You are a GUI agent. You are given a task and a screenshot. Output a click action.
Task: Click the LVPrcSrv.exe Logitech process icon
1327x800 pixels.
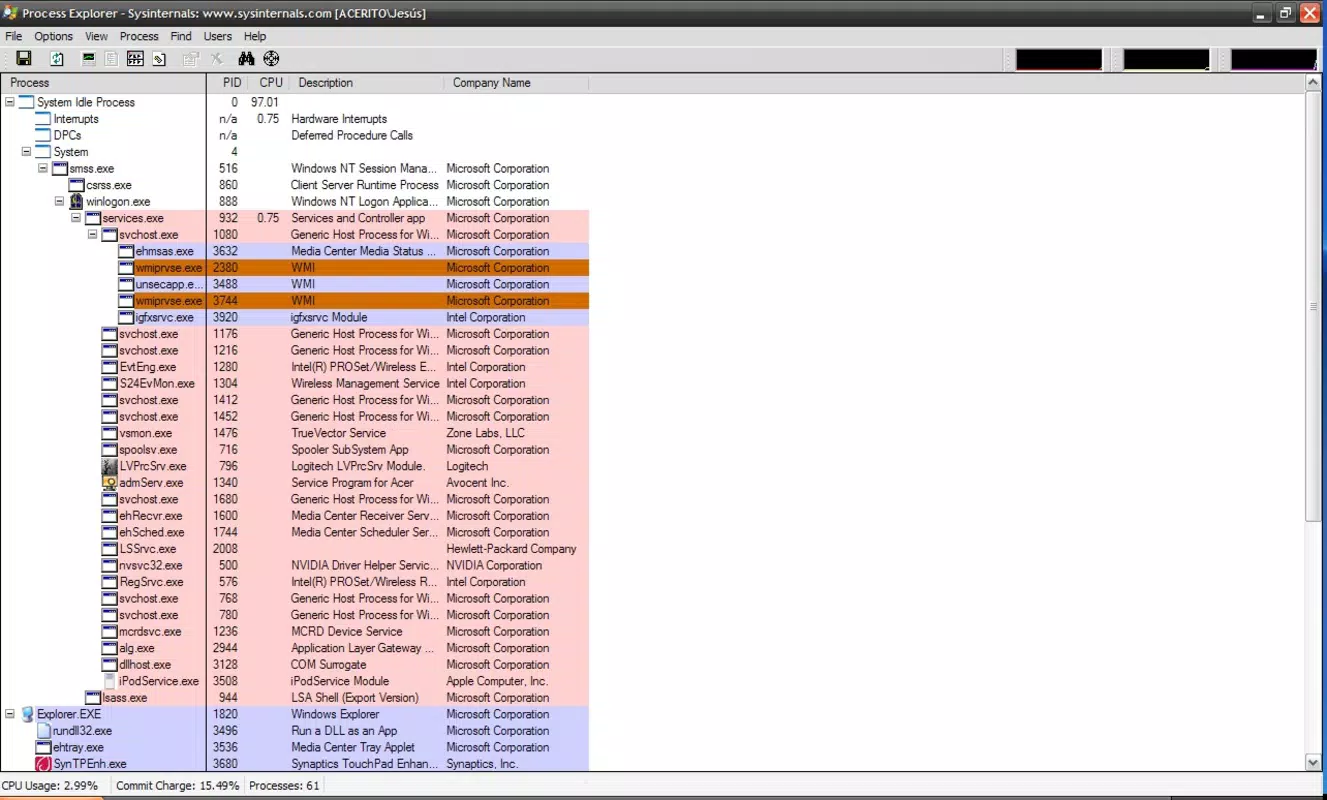coord(110,466)
